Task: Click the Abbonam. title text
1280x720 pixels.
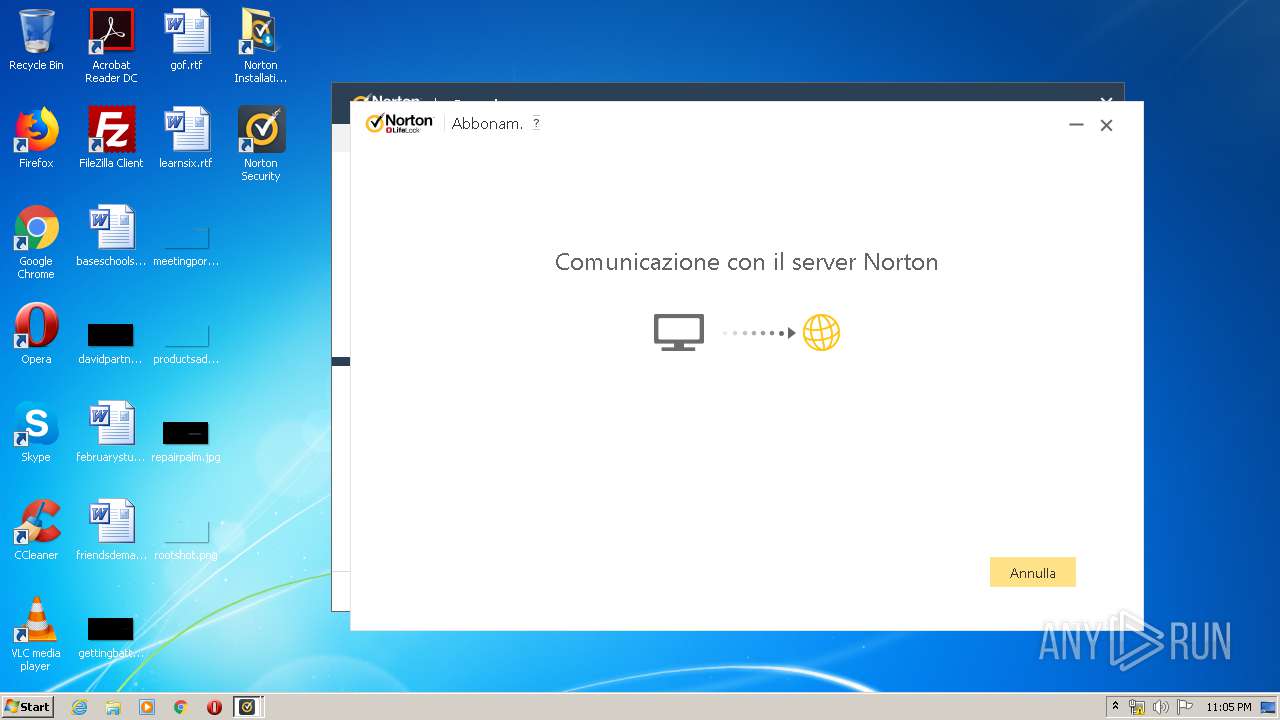Action: [x=487, y=124]
